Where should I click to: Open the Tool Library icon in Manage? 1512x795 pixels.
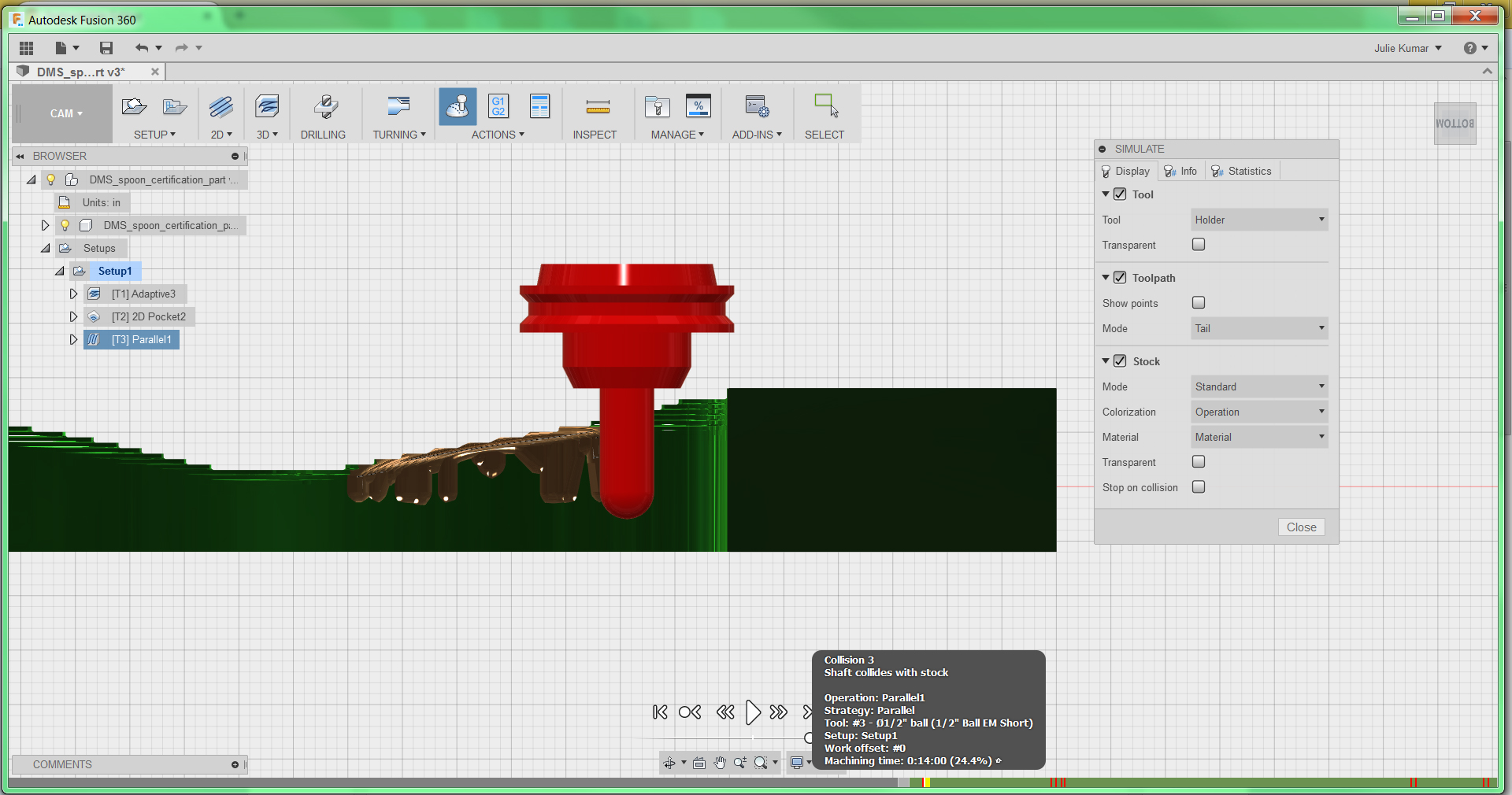(657, 106)
